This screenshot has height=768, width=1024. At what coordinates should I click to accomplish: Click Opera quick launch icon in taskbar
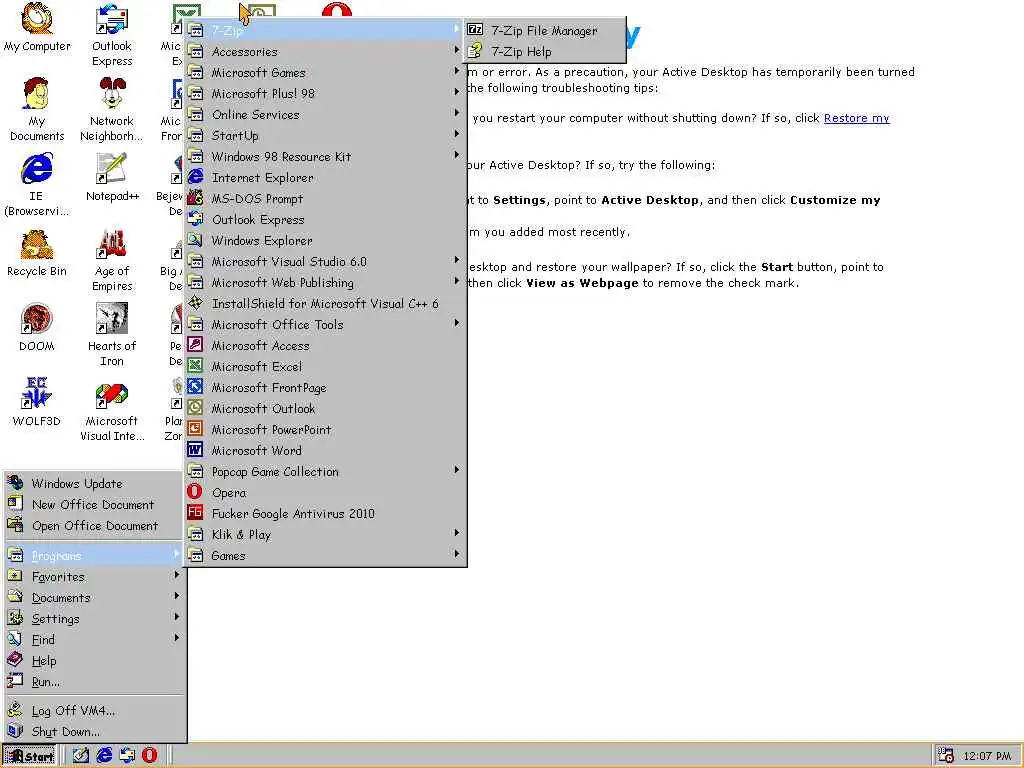tap(150, 755)
